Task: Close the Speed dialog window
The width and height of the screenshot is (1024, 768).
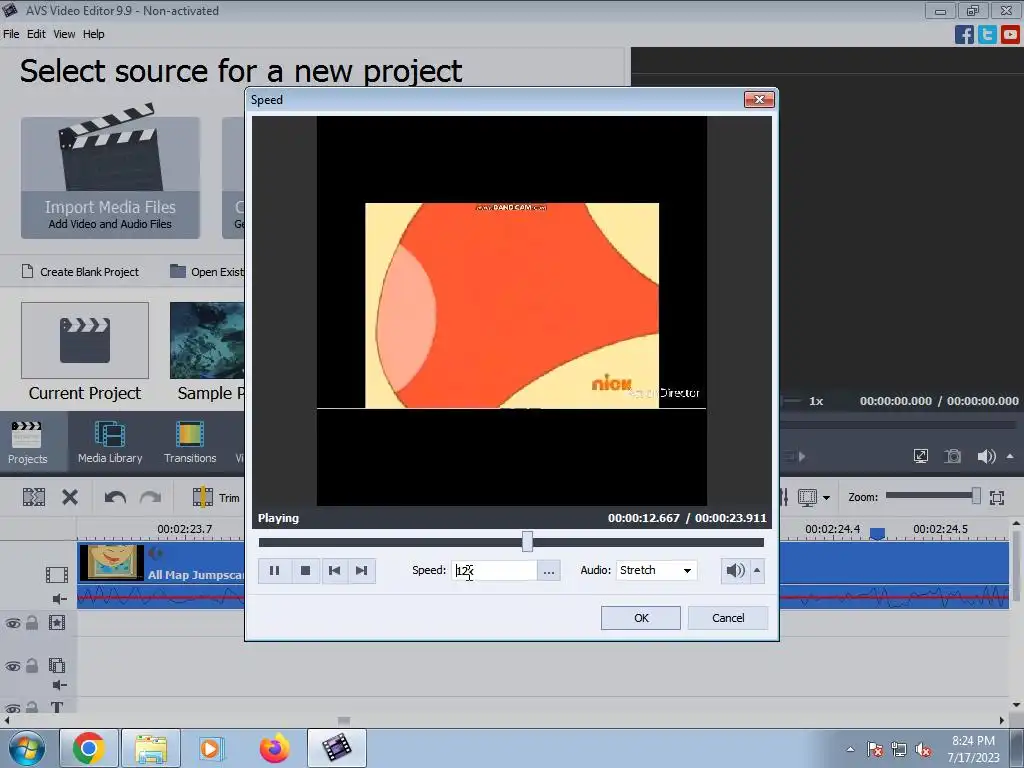Action: click(x=759, y=99)
